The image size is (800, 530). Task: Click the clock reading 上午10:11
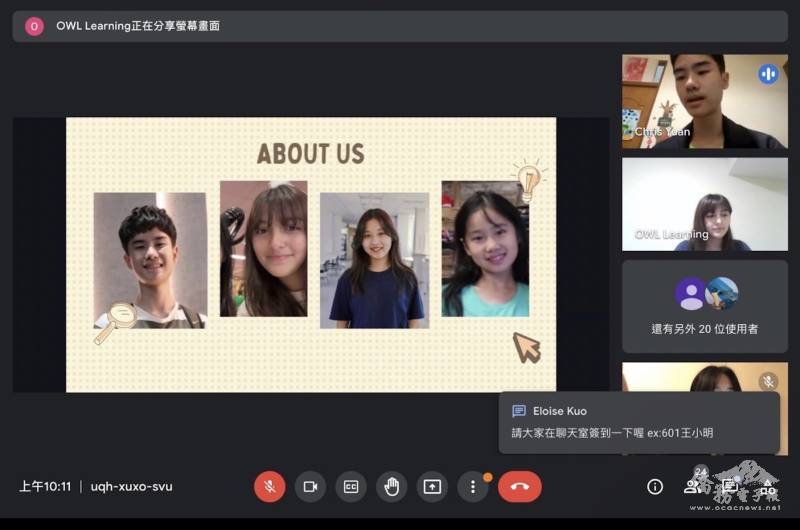45,487
